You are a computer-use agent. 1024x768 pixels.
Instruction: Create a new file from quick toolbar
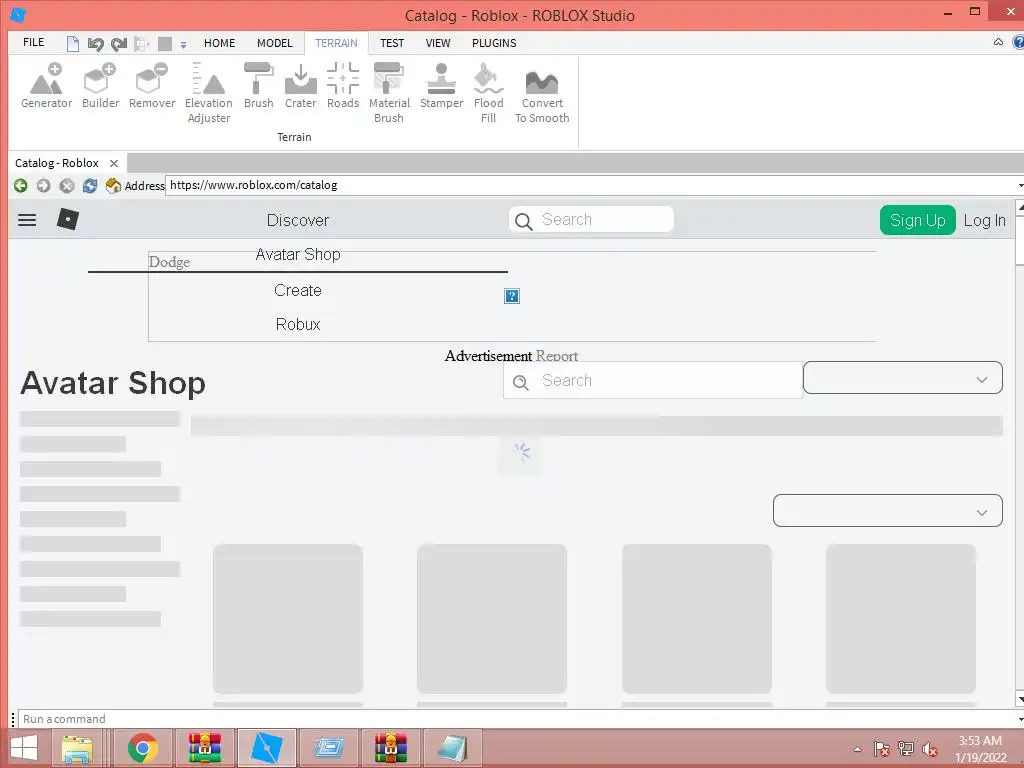pos(72,44)
